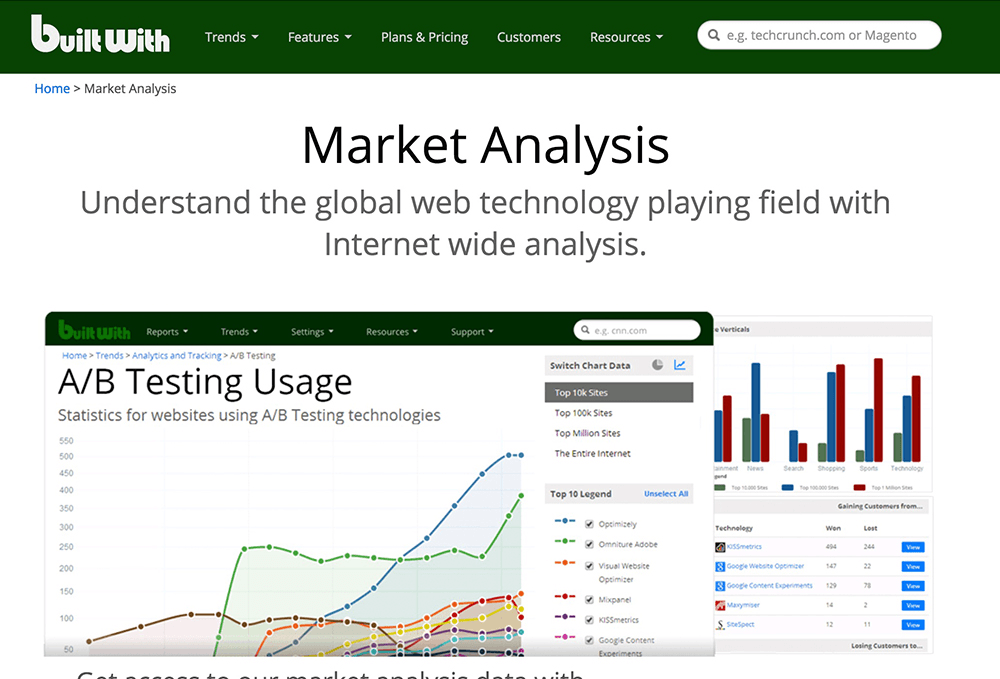1000x679 pixels.
Task: Click Unselect All in Top 10 Legend
Action: point(666,493)
